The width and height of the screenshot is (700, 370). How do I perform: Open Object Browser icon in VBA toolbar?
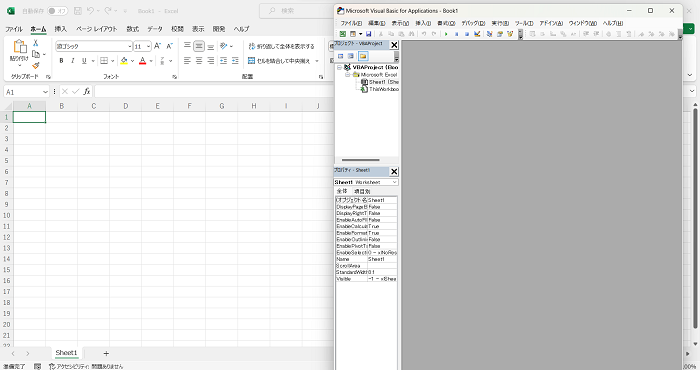pyautogui.click(x=510, y=34)
